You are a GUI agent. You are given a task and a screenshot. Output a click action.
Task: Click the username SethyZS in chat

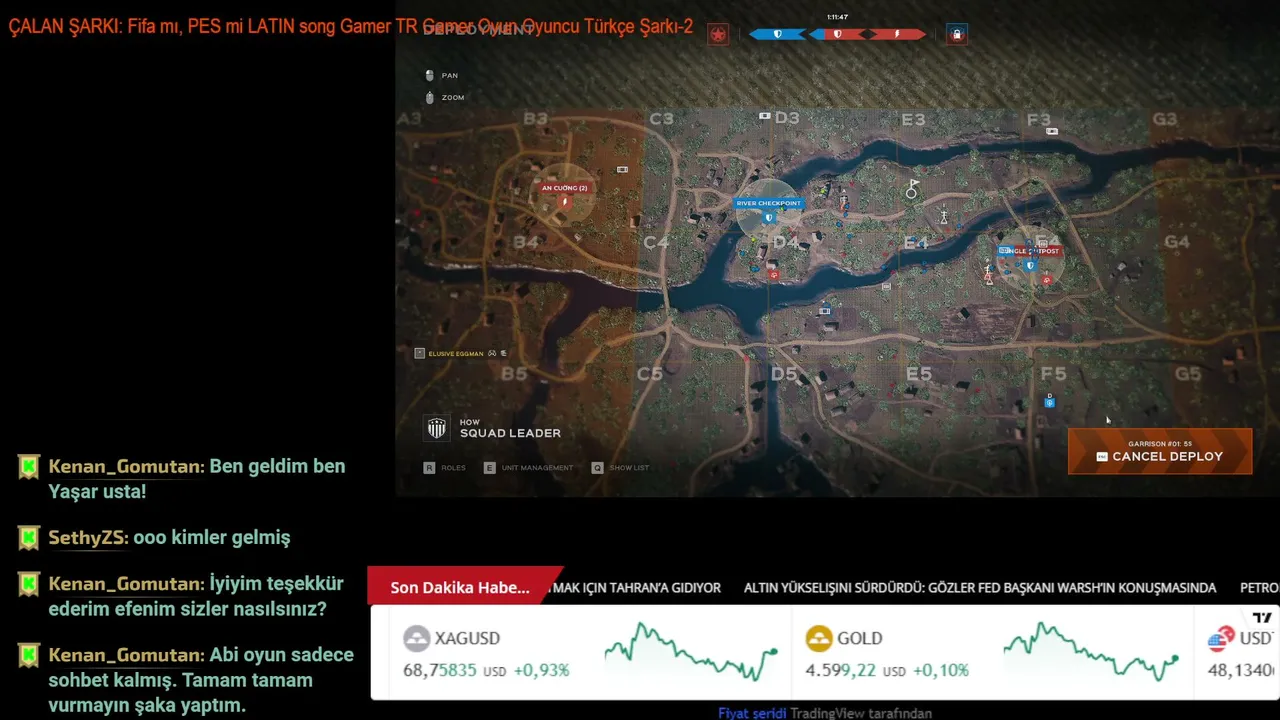[87, 538]
